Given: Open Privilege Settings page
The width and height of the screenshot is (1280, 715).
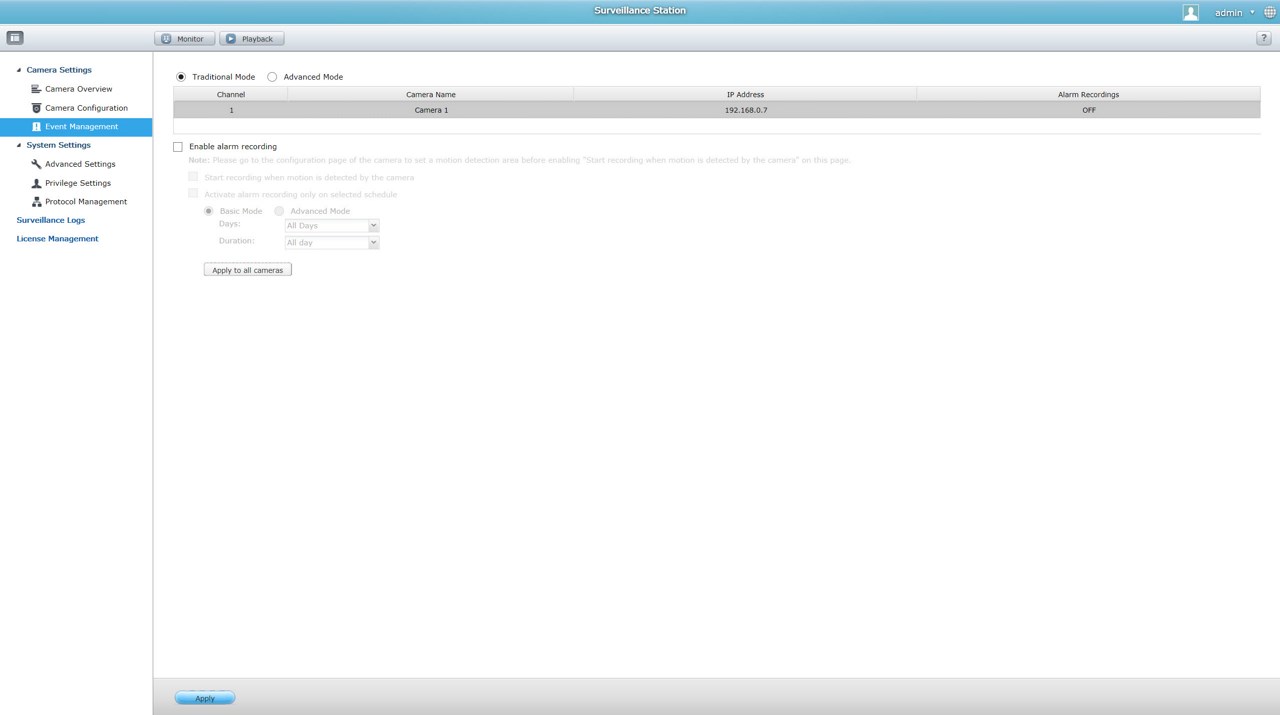Looking at the screenshot, I should coord(78,183).
